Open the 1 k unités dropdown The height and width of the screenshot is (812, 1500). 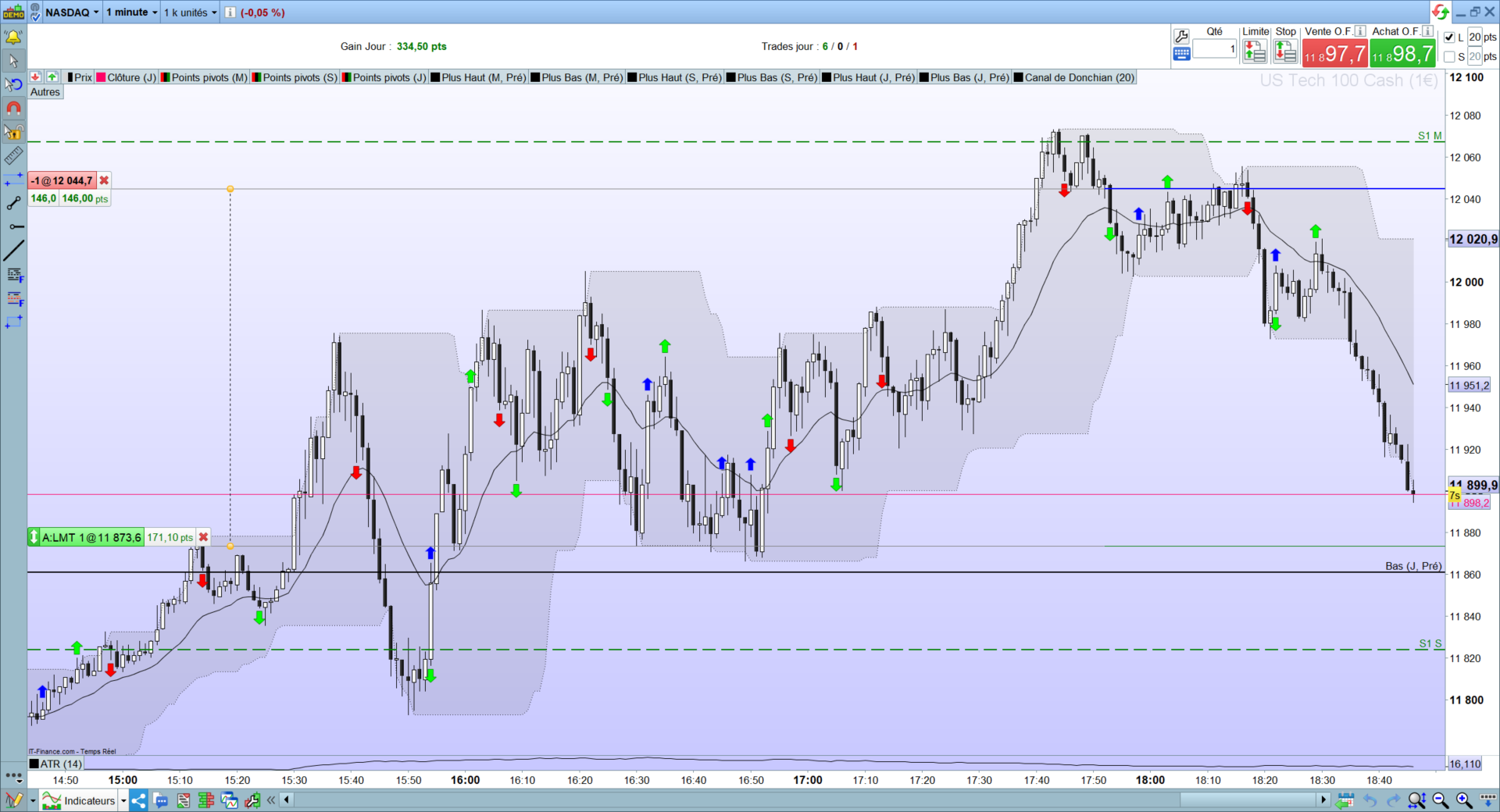pos(190,12)
